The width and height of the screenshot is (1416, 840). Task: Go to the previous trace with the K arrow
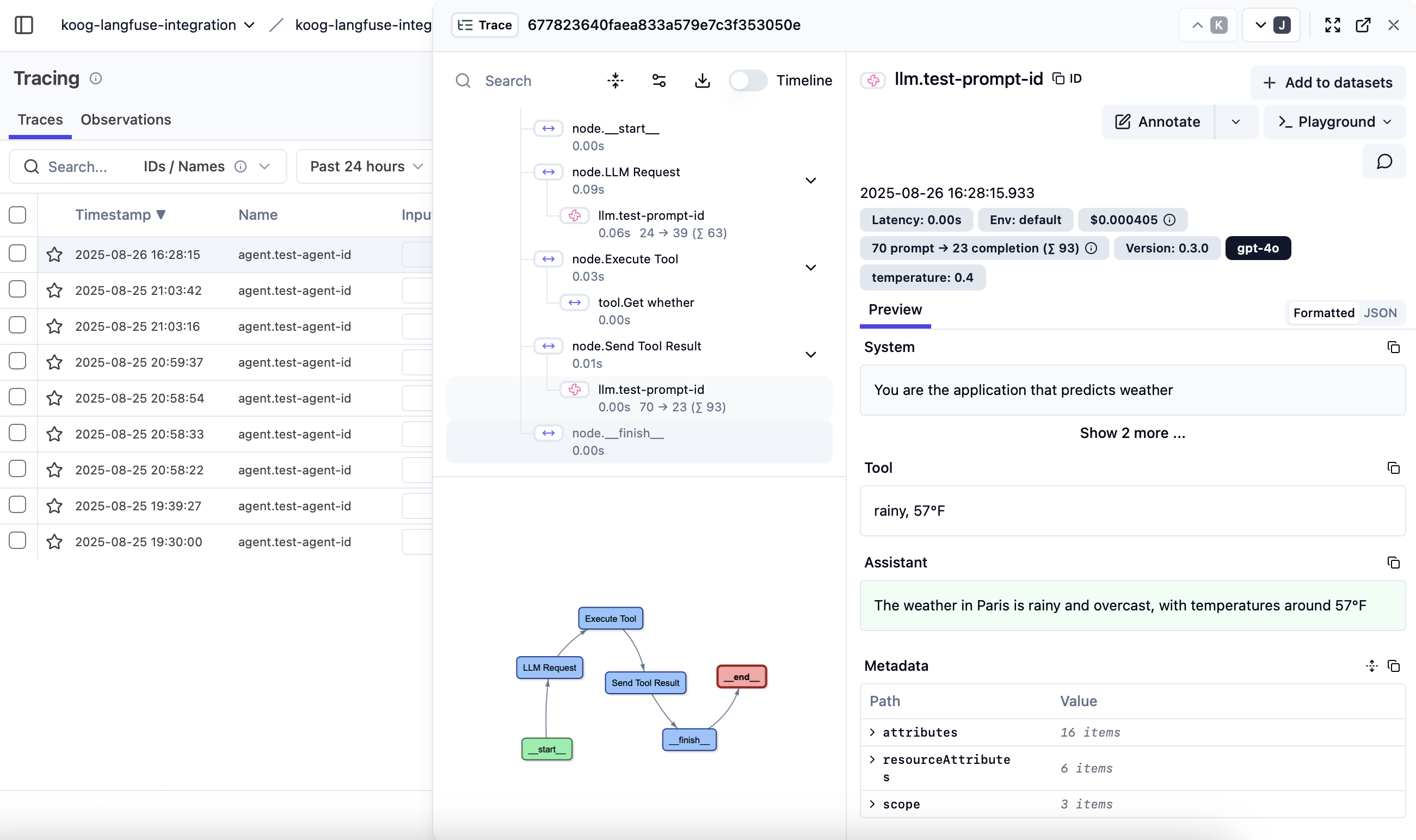coord(1208,25)
